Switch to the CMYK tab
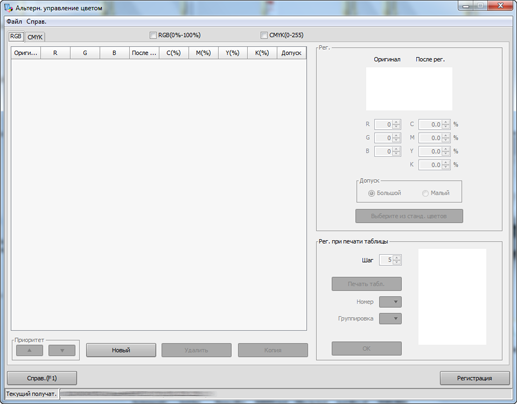Image resolution: width=517 pixels, height=404 pixels. [x=35, y=37]
